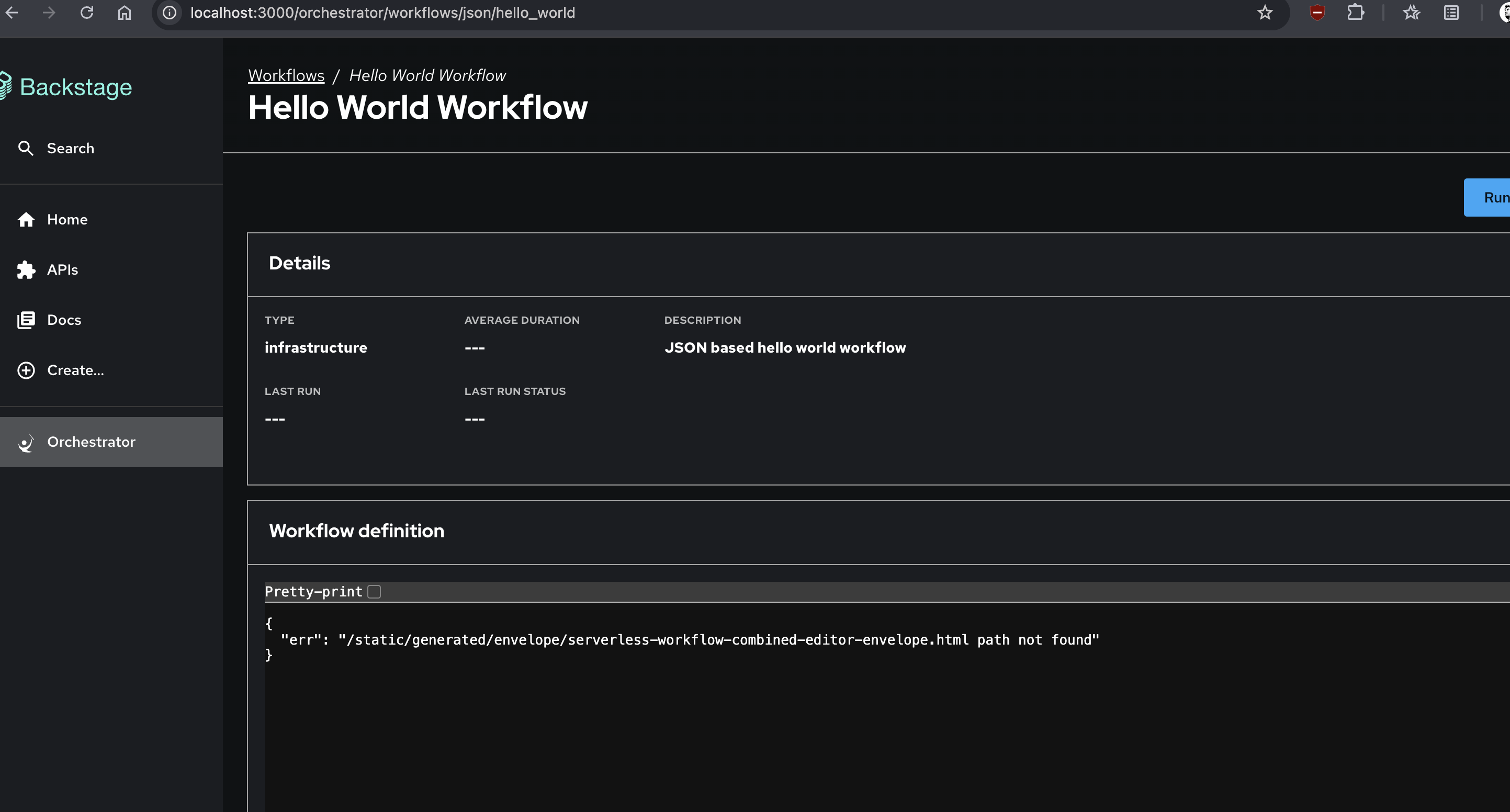1510x812 pixels.
Task: Open Docs library icon
Action: [26, 320]
